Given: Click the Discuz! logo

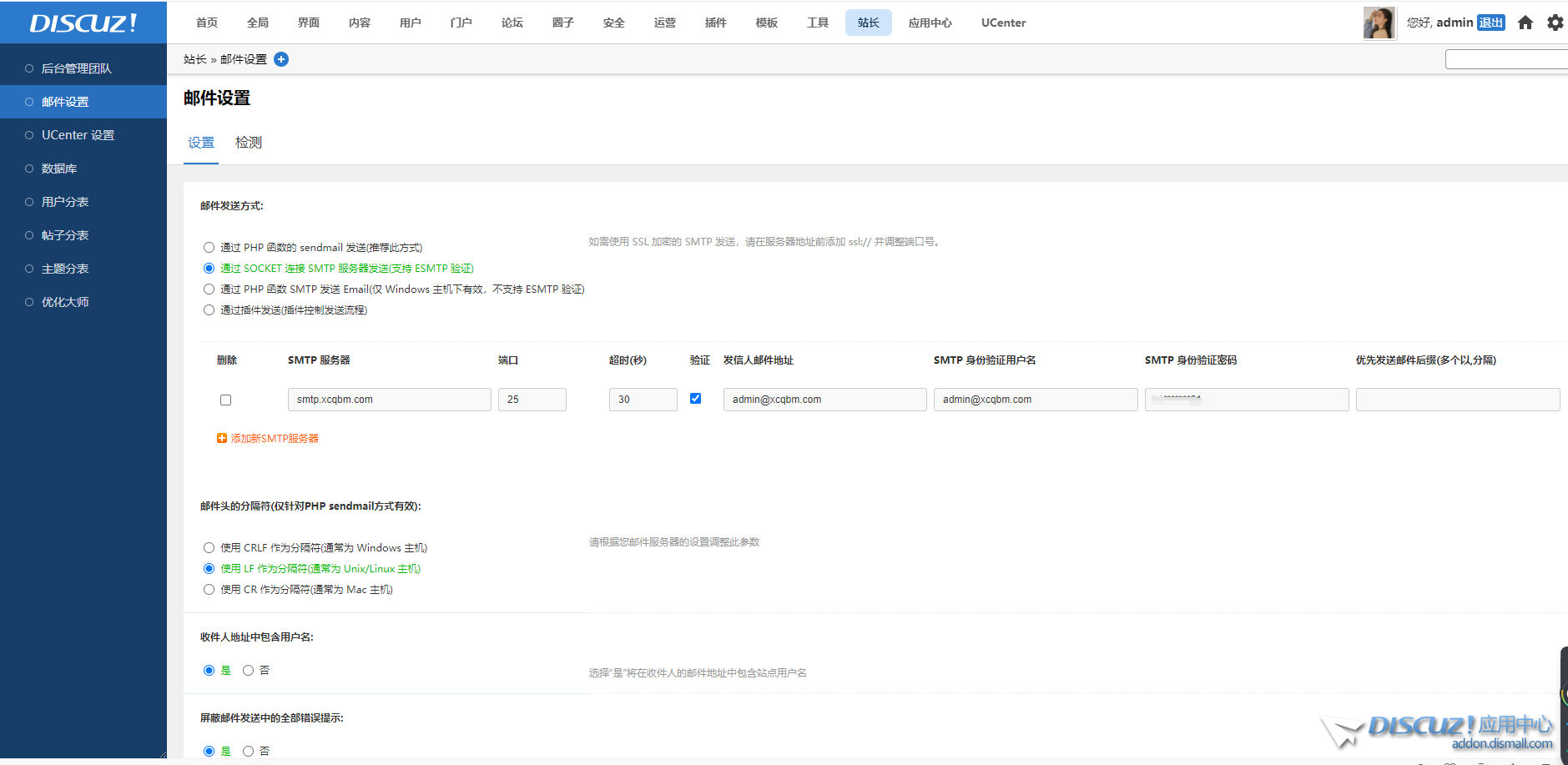Looking at the screenshot, I should 83,23.
